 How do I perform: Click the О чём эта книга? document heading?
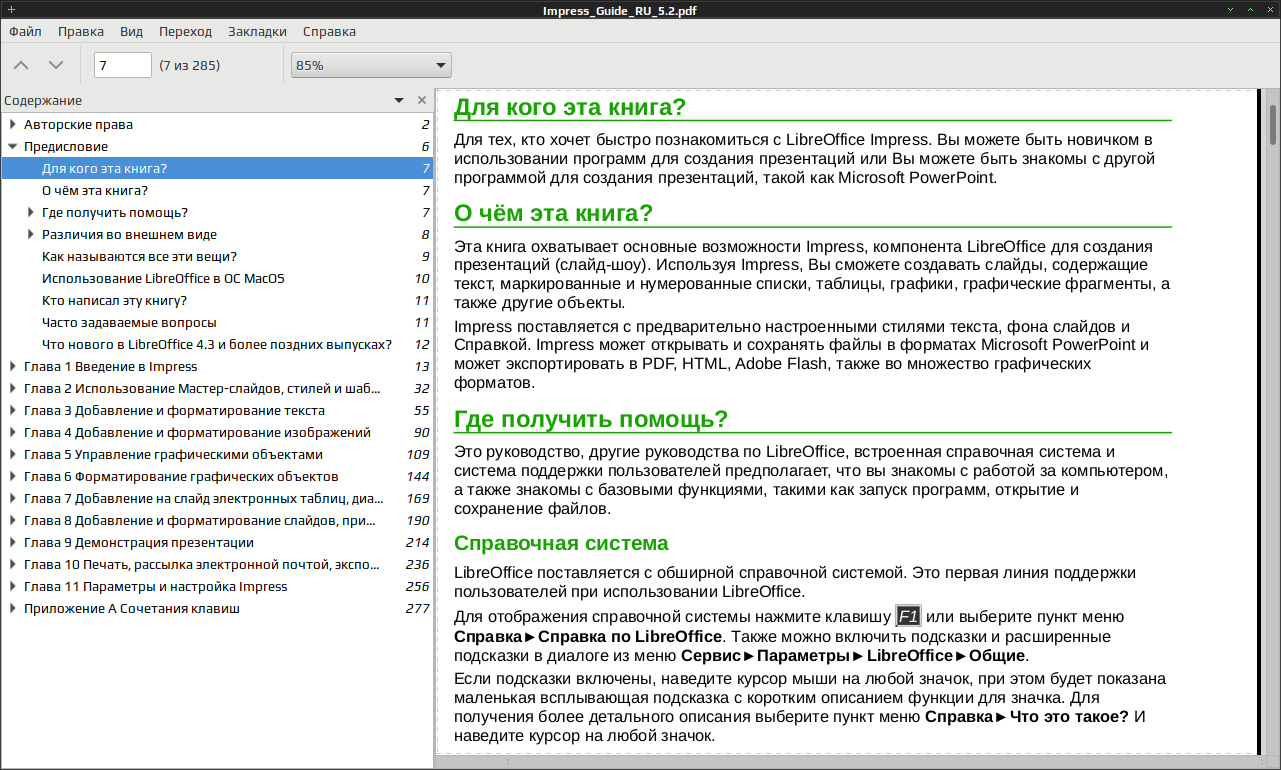[553, 213]
